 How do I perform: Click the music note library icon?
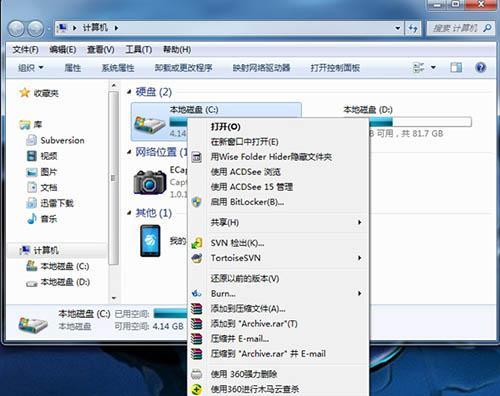coord(32,219)
